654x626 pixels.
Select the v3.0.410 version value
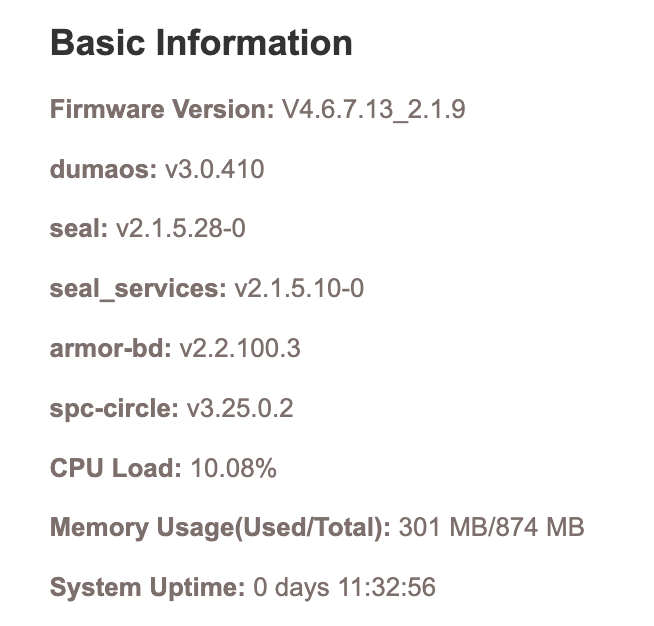tap(214, 169)
